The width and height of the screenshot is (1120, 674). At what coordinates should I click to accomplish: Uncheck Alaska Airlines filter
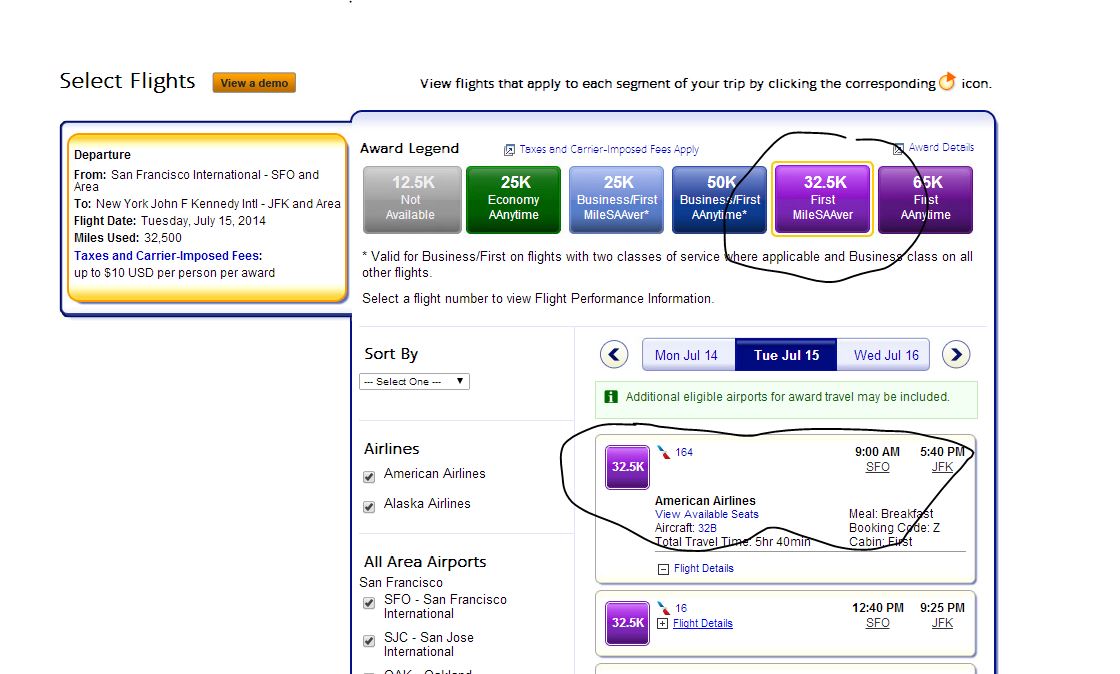click(369, 506)
